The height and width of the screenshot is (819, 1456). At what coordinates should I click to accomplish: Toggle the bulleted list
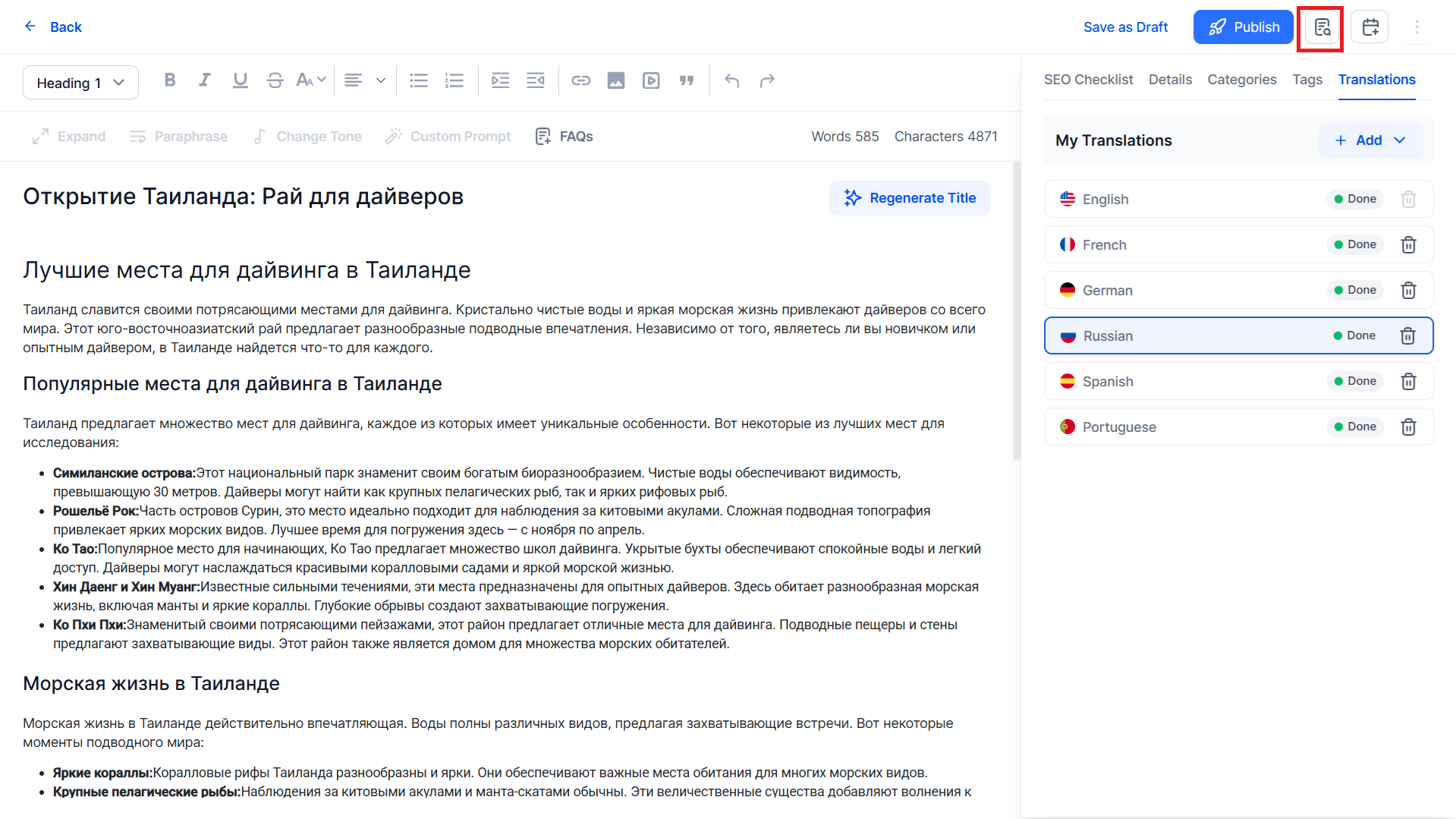coord(419,80)
